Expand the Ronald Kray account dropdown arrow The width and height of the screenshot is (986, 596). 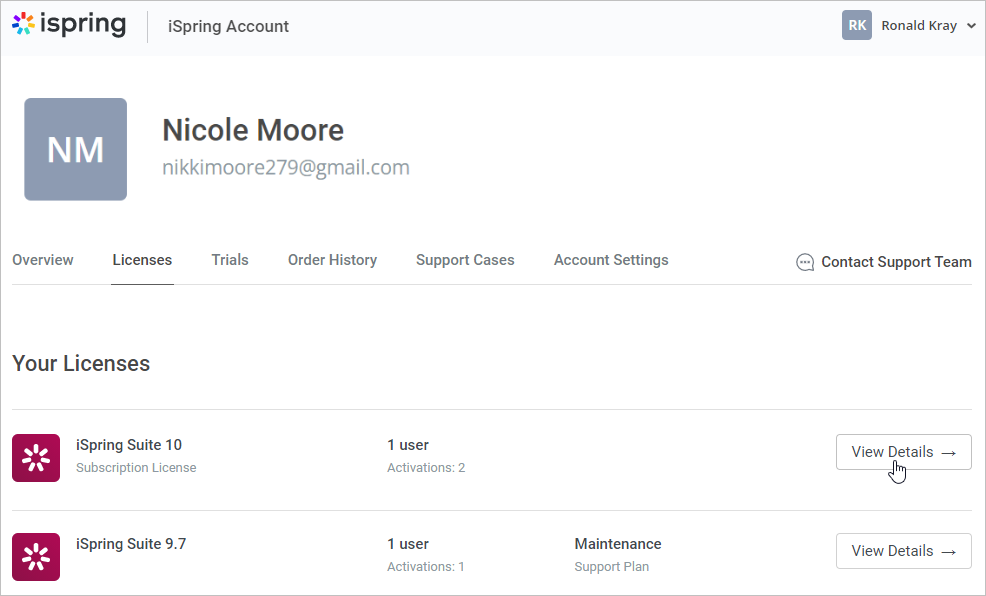[x=971, y=26]
